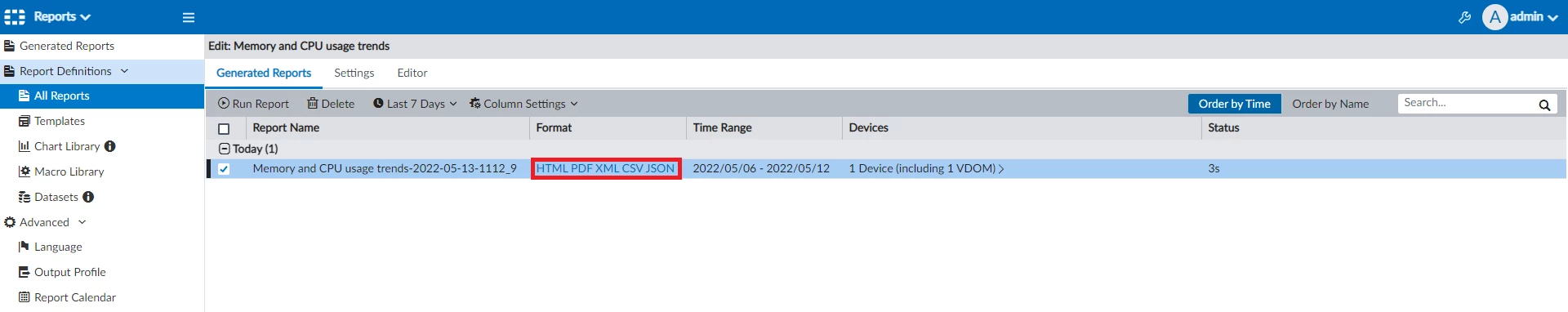Open the Column Settings dropdown
Viewport: 1568px width, 312px height.
point(523,104)
